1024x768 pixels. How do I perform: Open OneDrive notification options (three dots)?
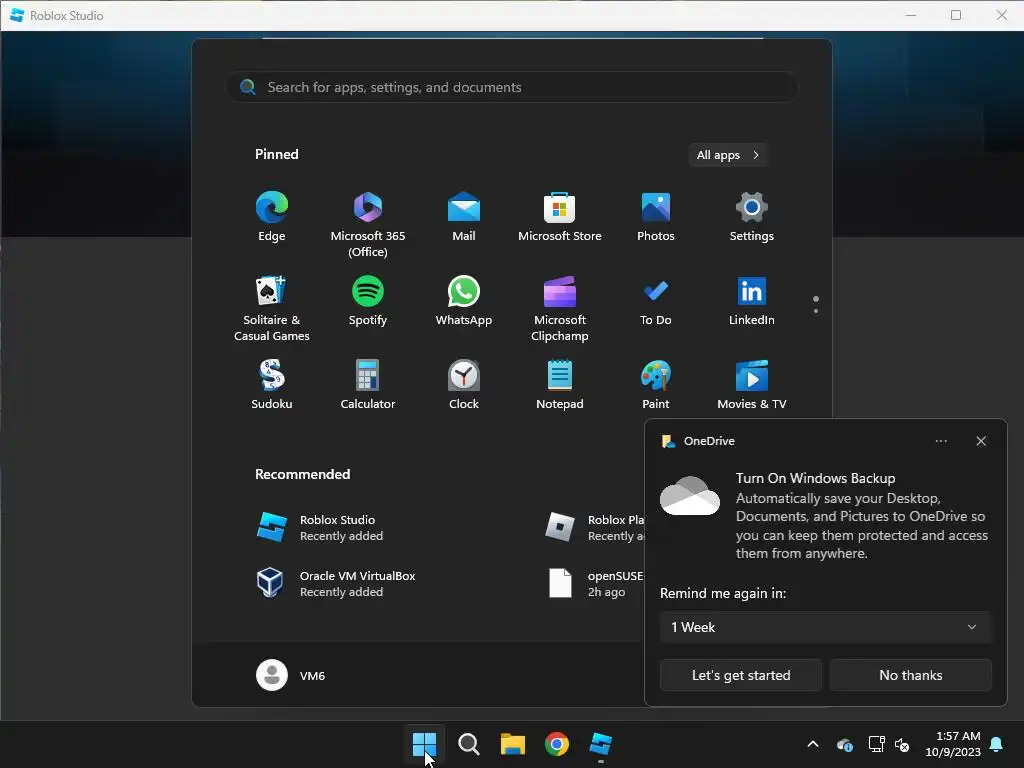point(940,441)
